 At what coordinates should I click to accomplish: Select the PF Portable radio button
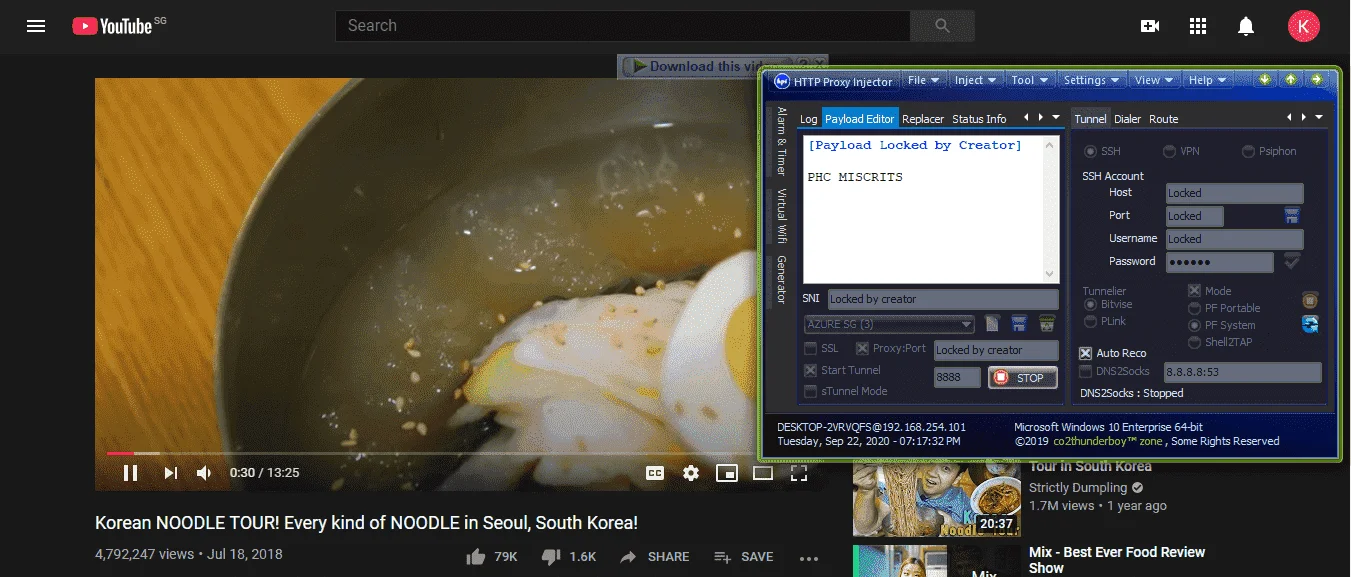(1194, 308)
